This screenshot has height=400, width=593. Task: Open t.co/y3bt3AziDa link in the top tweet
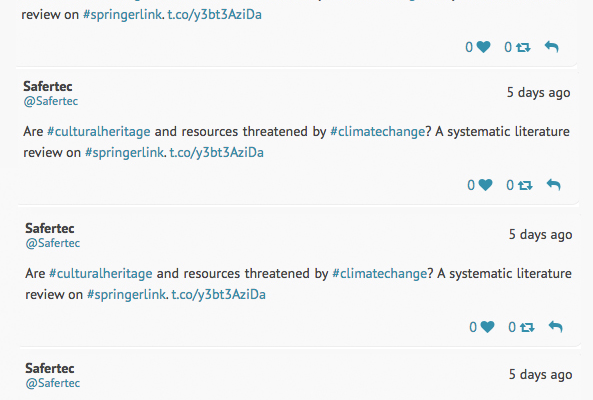(x=214, y=15)
